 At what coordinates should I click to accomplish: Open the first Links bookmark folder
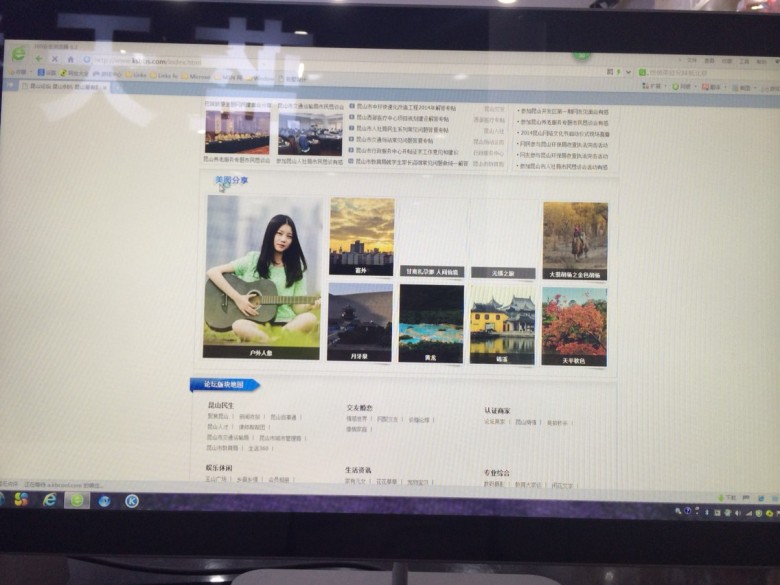pyautogui.click(x=136, y=75)
